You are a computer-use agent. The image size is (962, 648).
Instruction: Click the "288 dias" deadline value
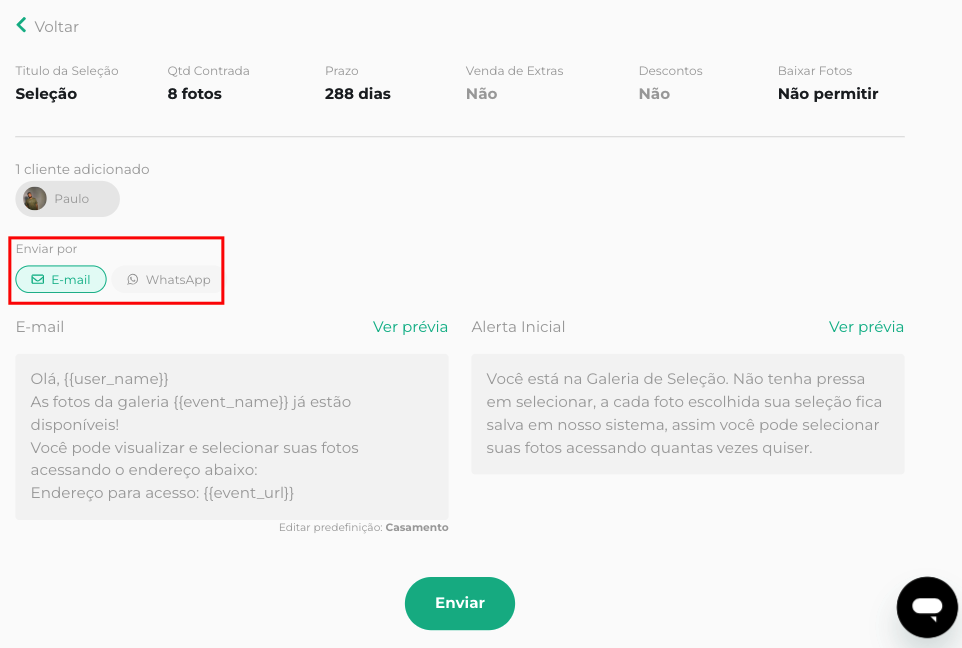pyautogui.click(x=357, y=94)
